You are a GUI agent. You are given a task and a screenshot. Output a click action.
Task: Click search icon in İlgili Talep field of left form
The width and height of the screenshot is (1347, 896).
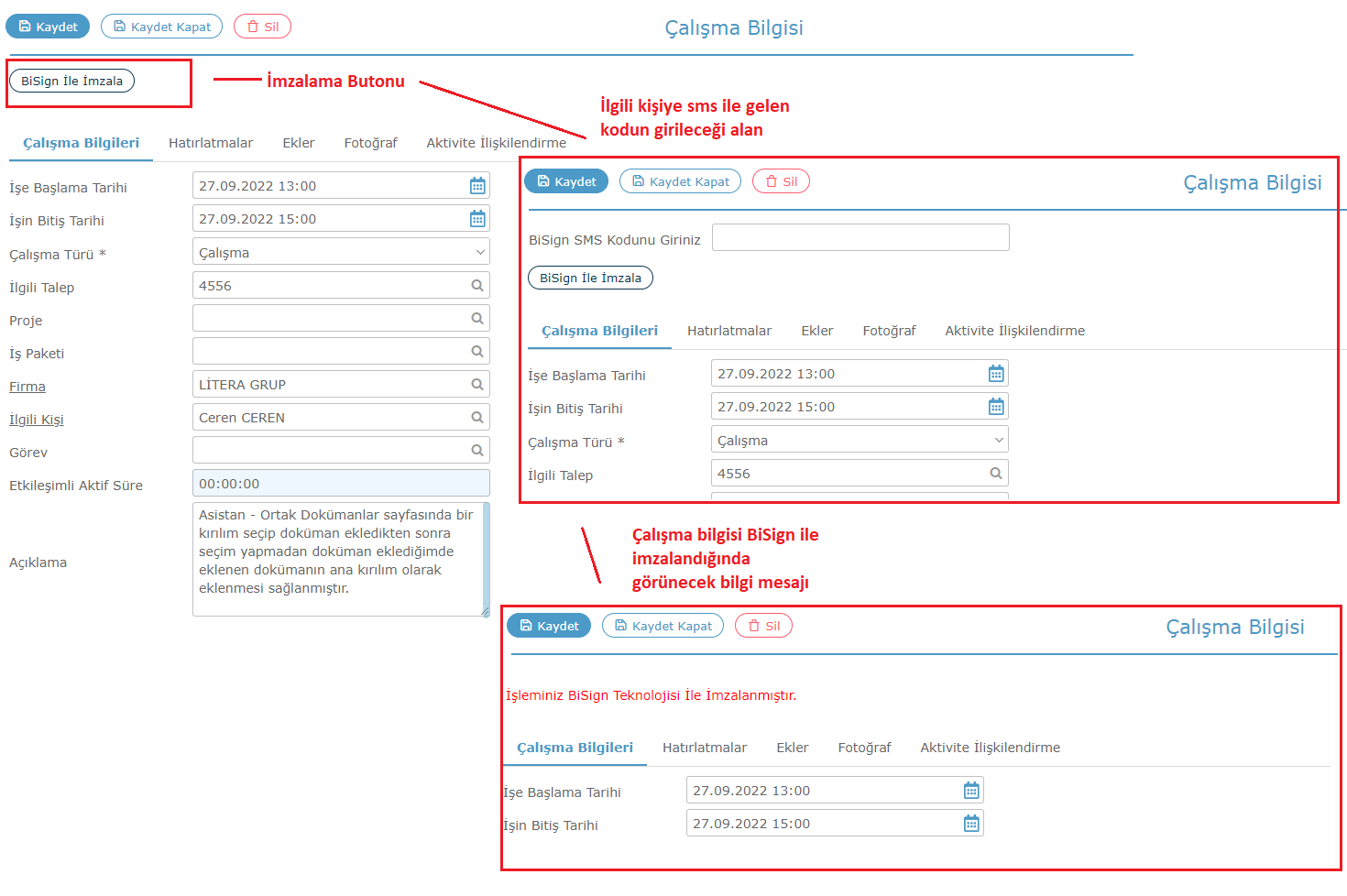point(477,286)
